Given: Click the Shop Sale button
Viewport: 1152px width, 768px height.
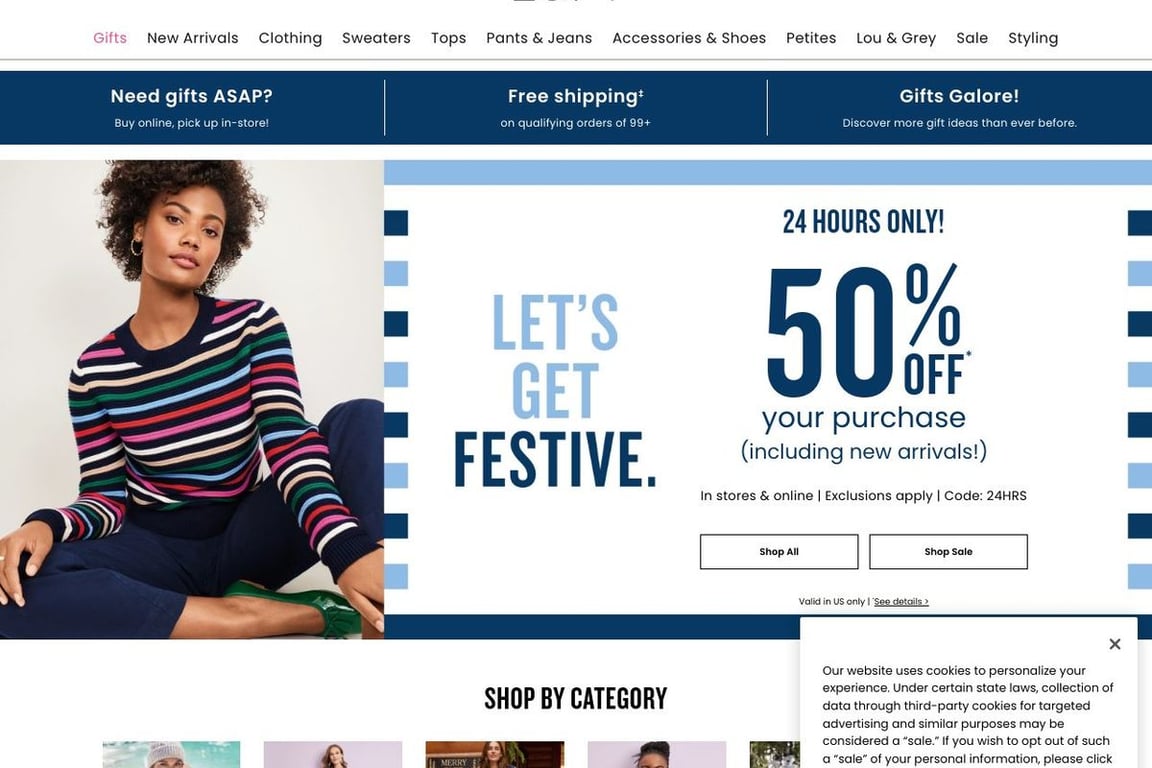Looking at the screenshot, I should pyautogui.click(x=948, y=552).
